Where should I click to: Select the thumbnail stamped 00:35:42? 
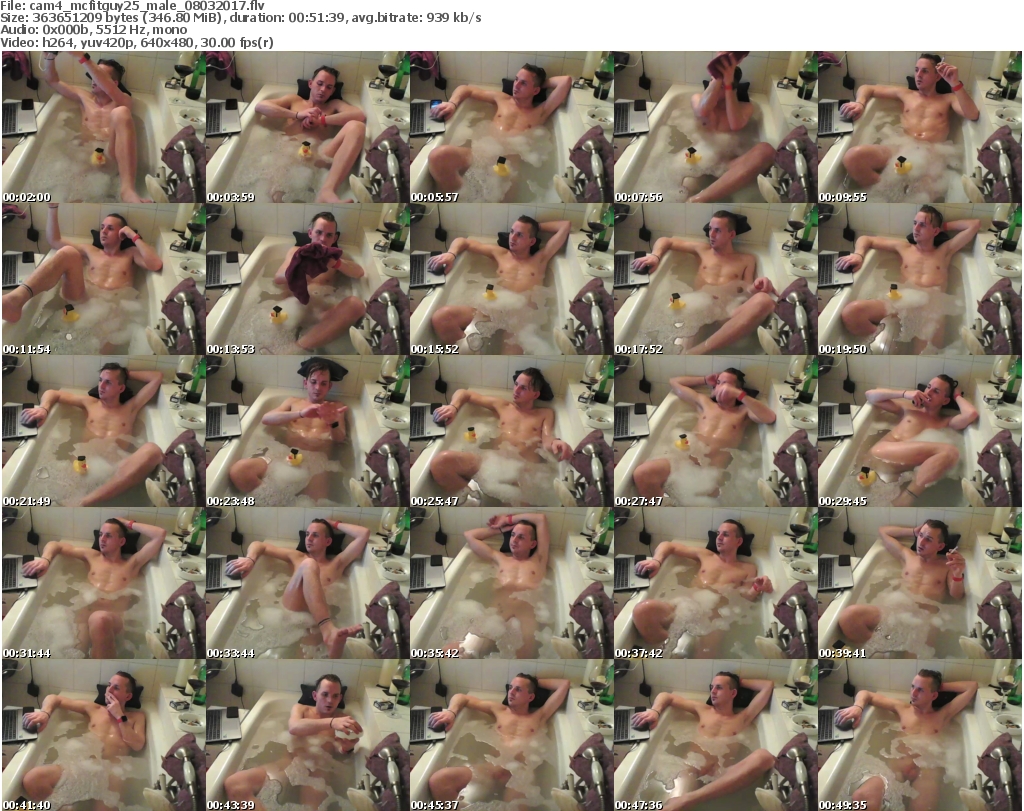click(x=511, y=584)
